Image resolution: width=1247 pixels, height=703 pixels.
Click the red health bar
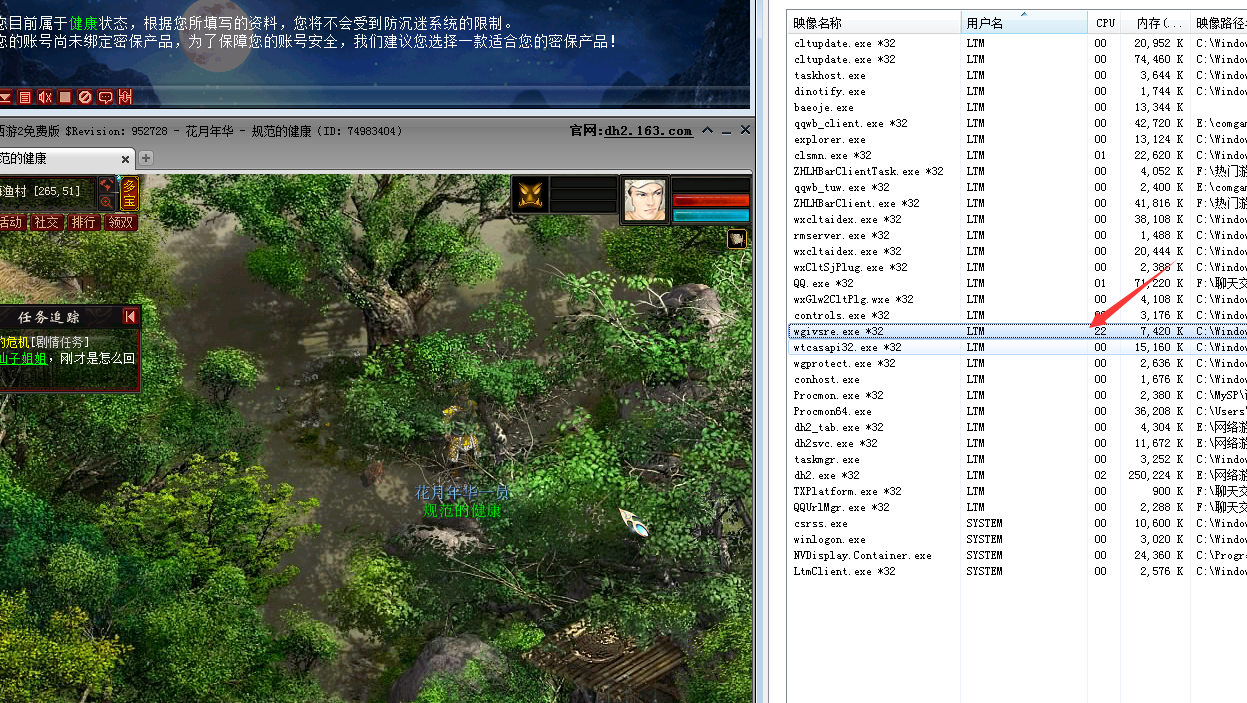711,201
